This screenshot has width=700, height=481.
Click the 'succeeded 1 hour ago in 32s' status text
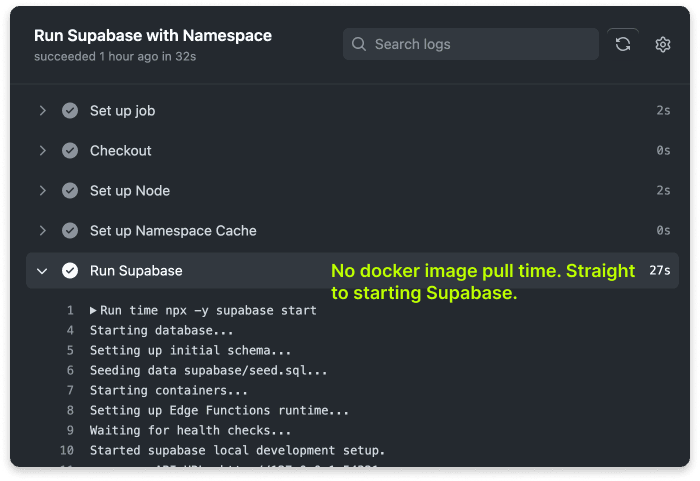click(x=115, y=56)
